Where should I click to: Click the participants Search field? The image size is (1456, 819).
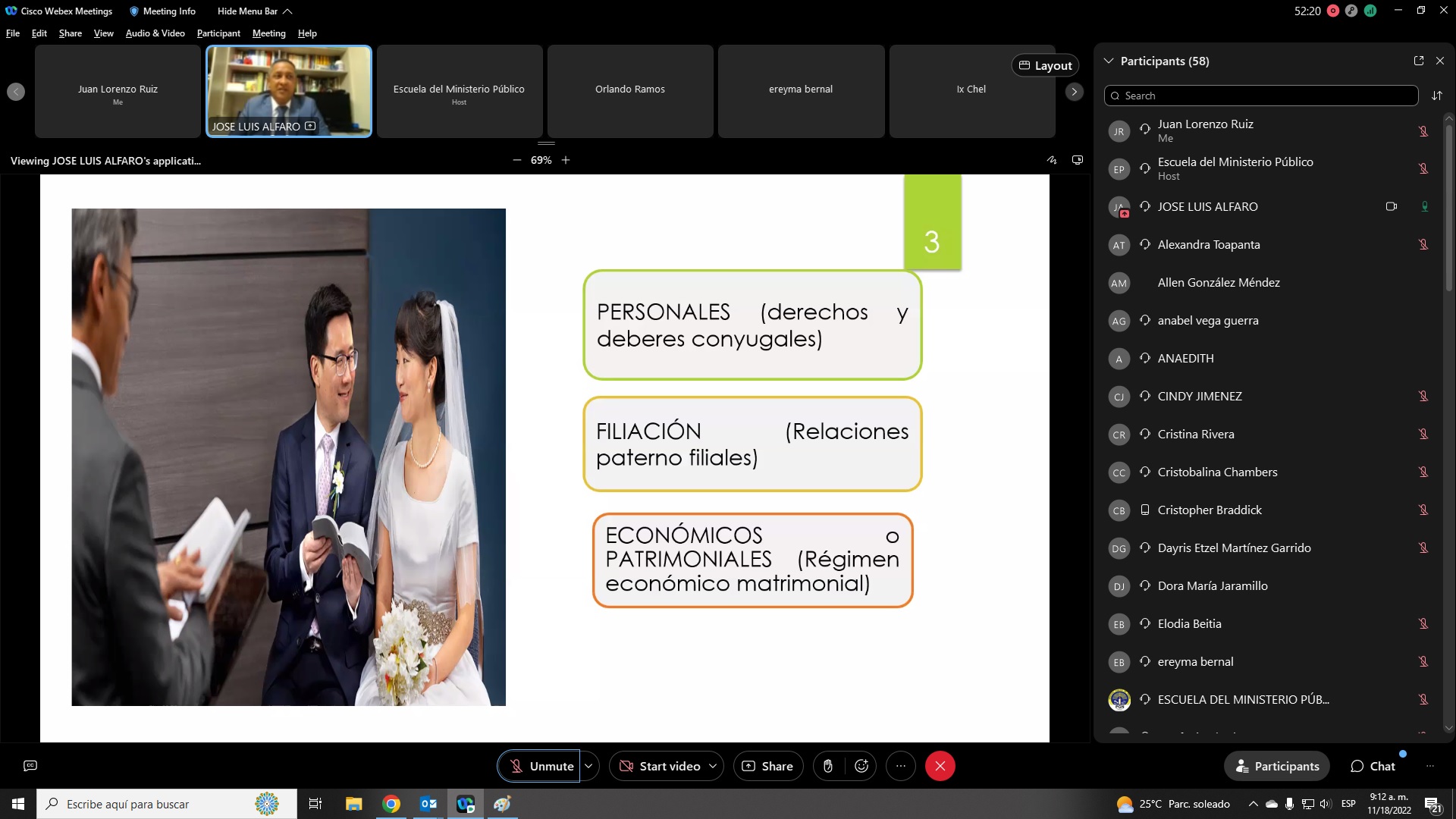tap(1260, 96)
